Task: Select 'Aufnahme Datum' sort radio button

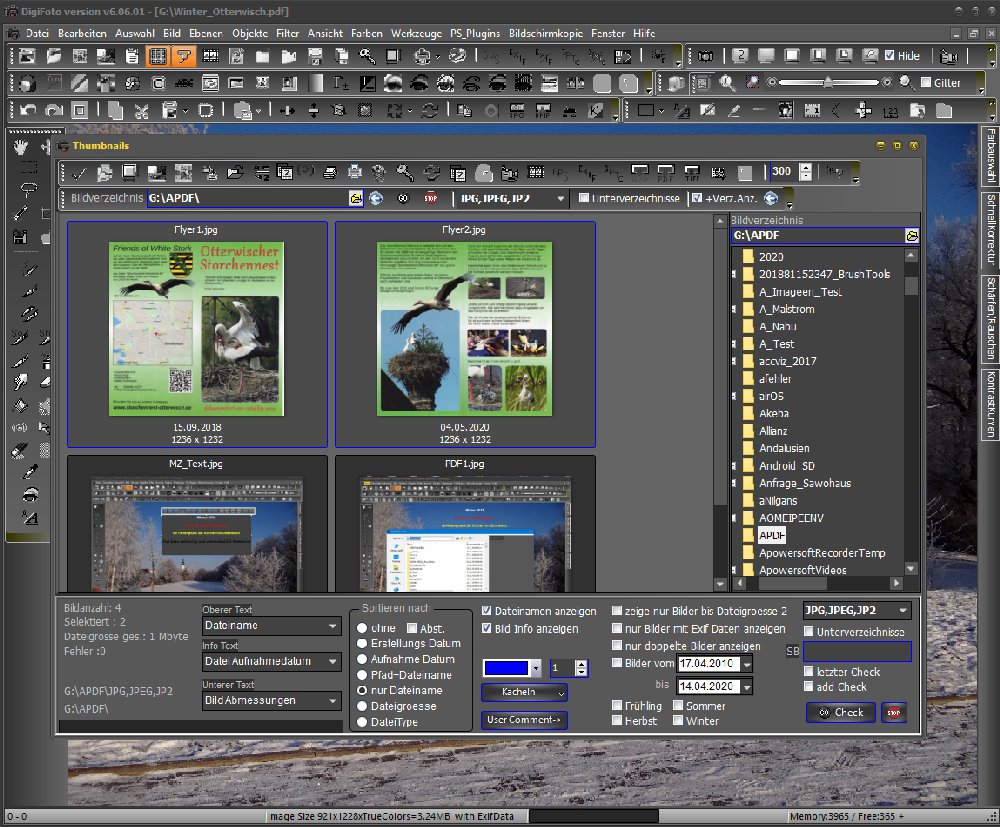Action: tap(362, 659)
